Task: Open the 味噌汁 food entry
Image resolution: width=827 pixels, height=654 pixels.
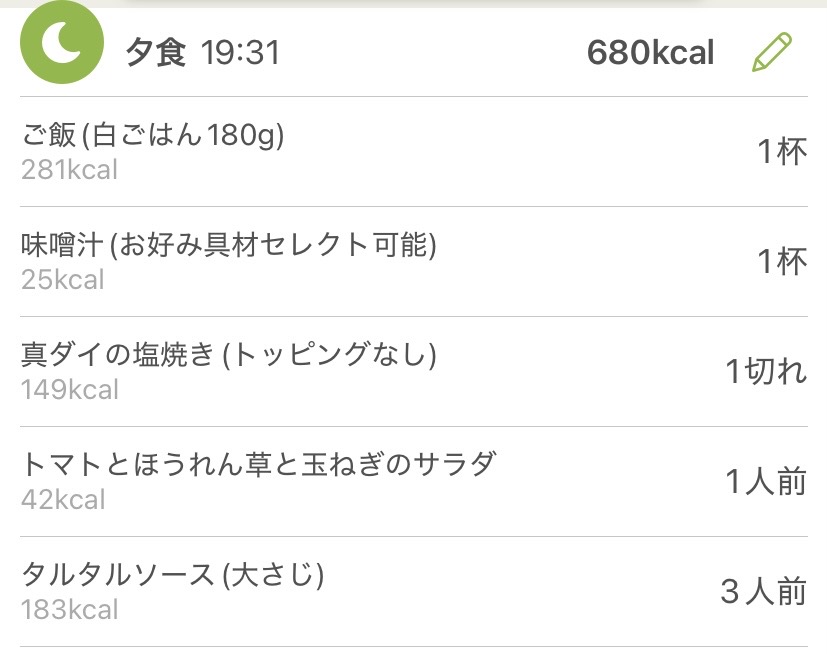Action: 229,245
